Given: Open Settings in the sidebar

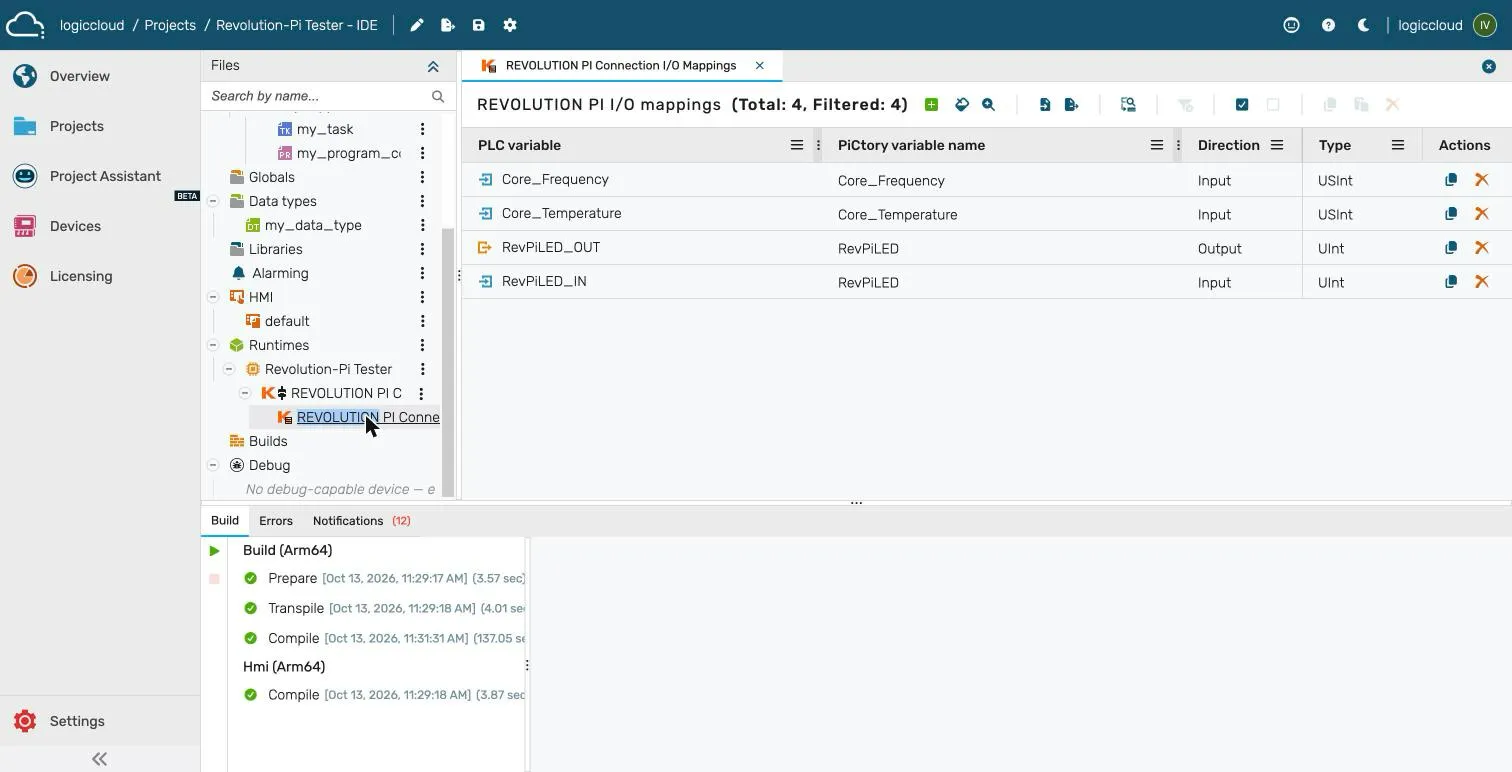Looking at the screenshot, I should point(77,721).
